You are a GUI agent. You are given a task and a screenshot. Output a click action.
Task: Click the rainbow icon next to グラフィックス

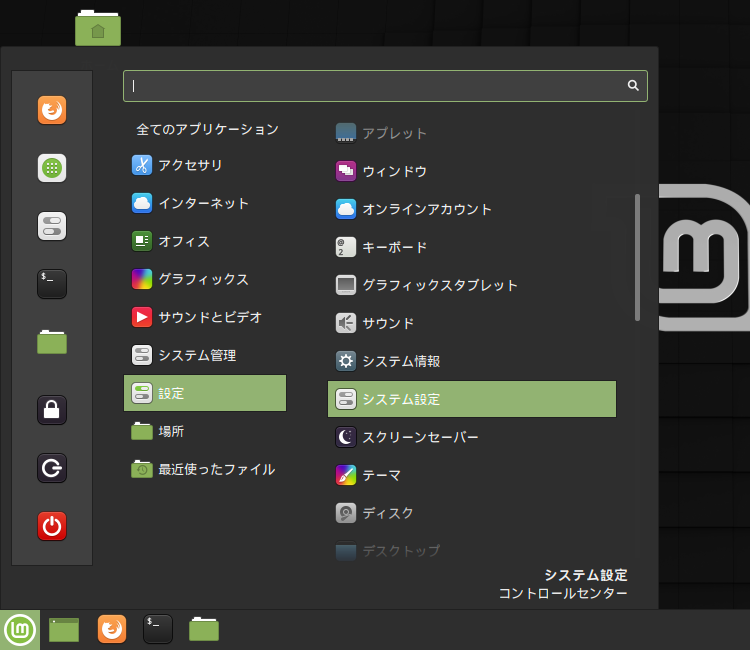[142, 279]
